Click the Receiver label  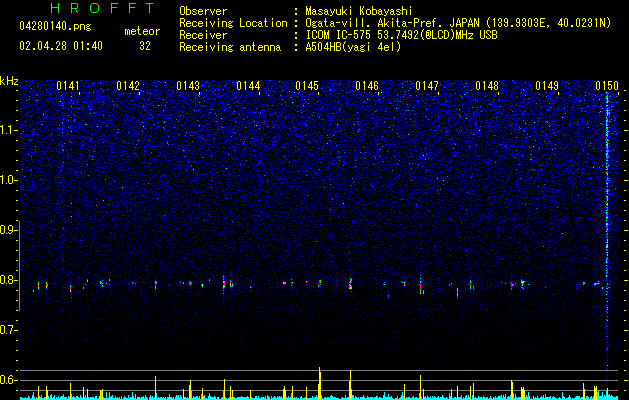[203, 35]
